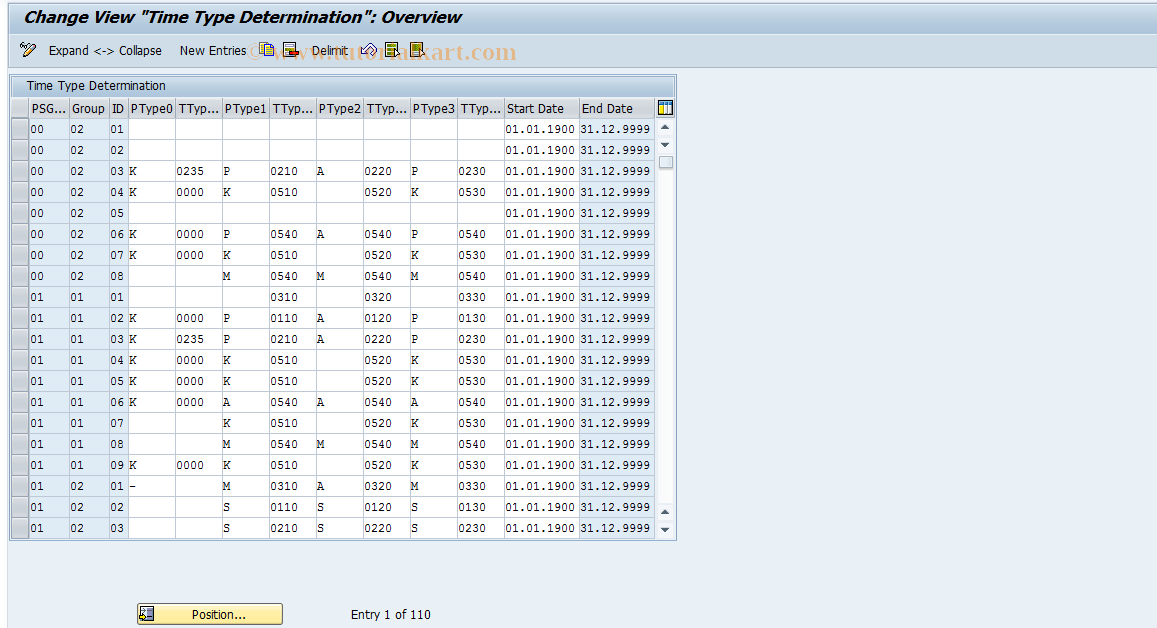Click the vertical scrollbar thumb
Image resolution: width=1157 pixels, height=628 pixels.
(x=666, y=162)
